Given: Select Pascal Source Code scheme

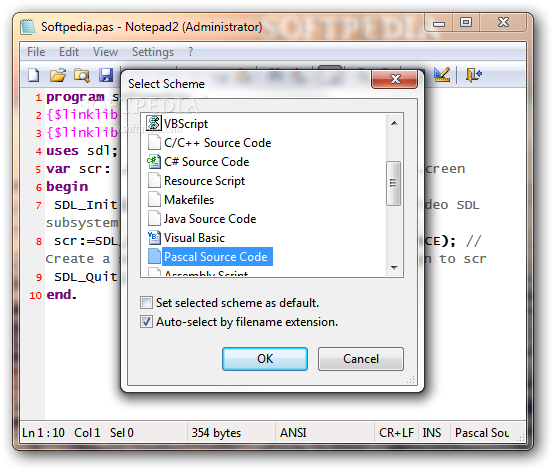Looking at the screenshot, I should click(217, 257).
